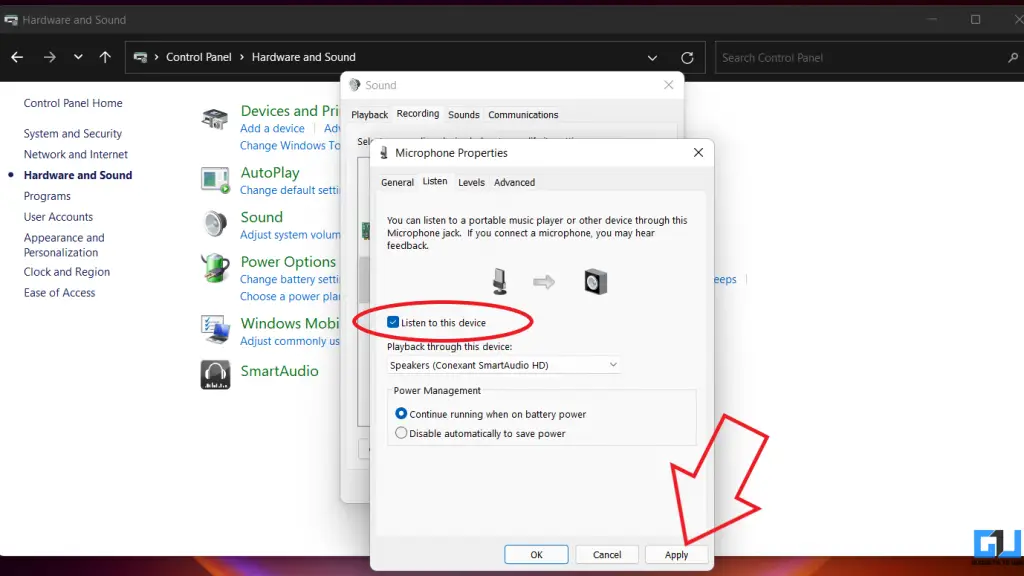1024x576 pixels.
Task: Open the Playback through this device dropdown
Action: point(613,364)
